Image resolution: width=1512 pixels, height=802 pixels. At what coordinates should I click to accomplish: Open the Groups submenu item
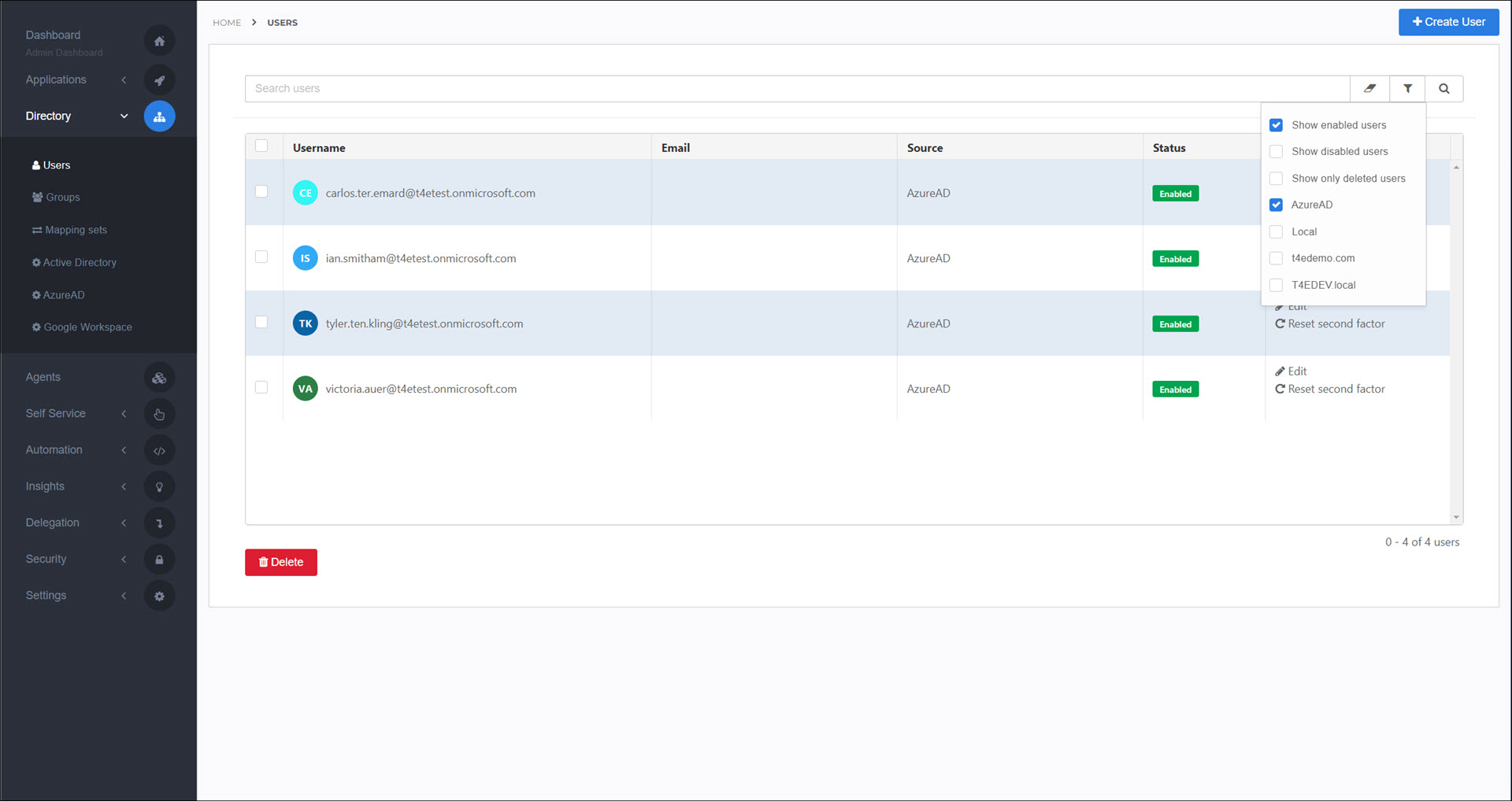pos(56,198)
